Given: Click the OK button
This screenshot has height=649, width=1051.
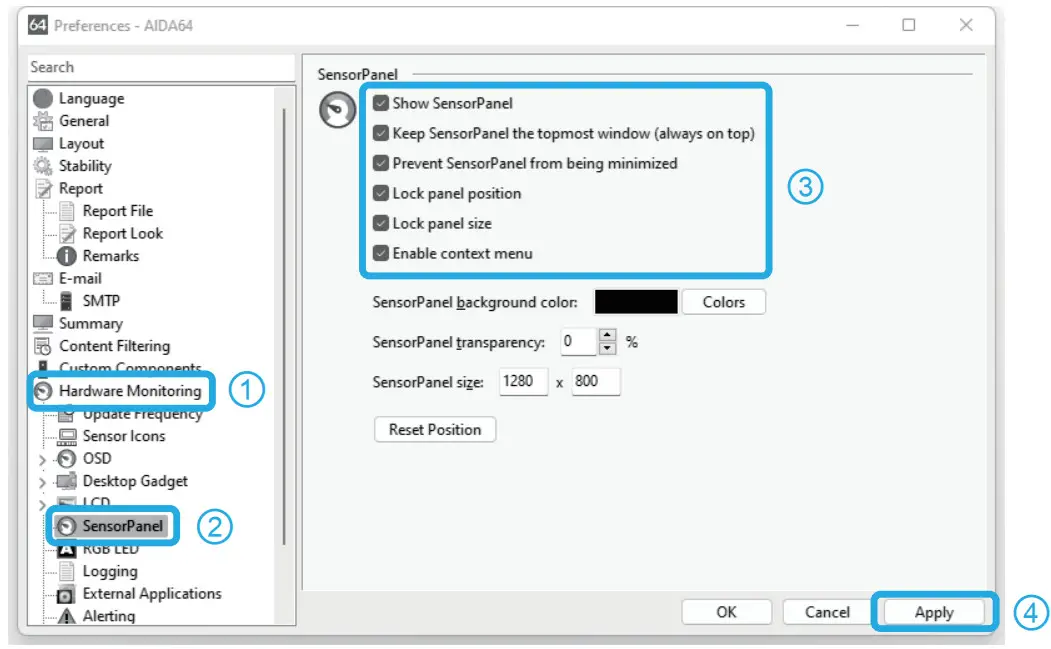Looking at the screenshot, I should coord(726,612).
